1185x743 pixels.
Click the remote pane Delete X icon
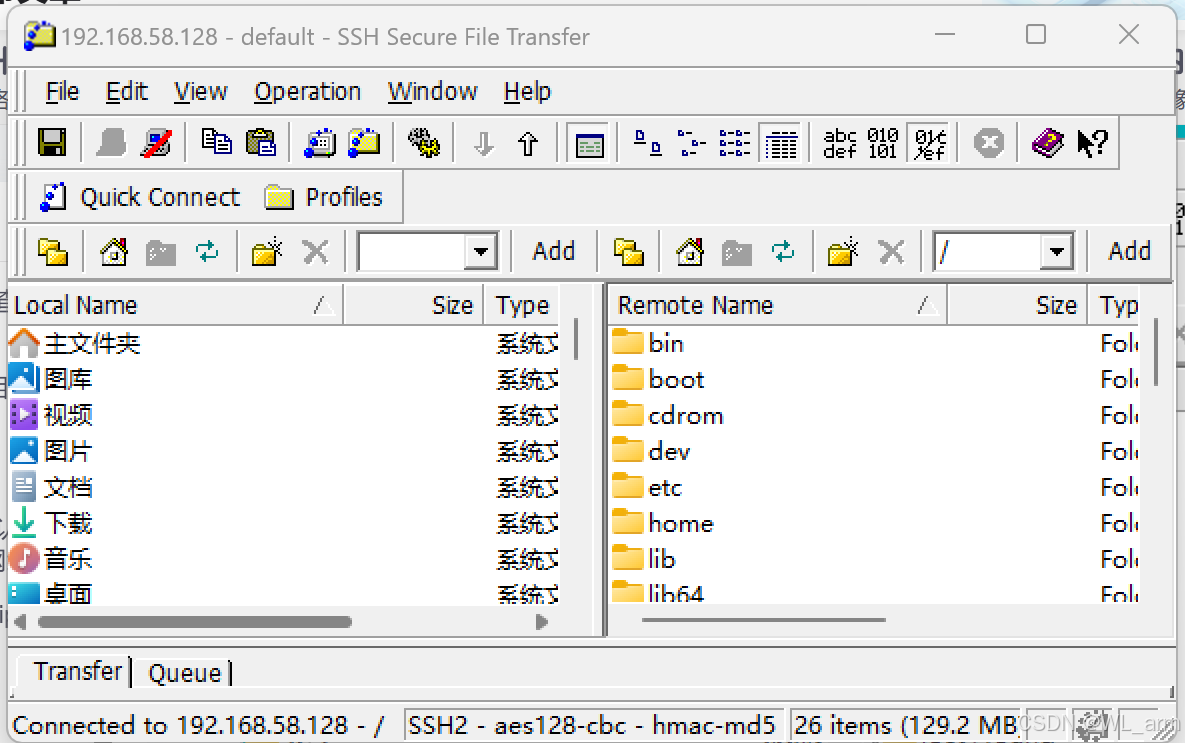click(x=891, y=251)
